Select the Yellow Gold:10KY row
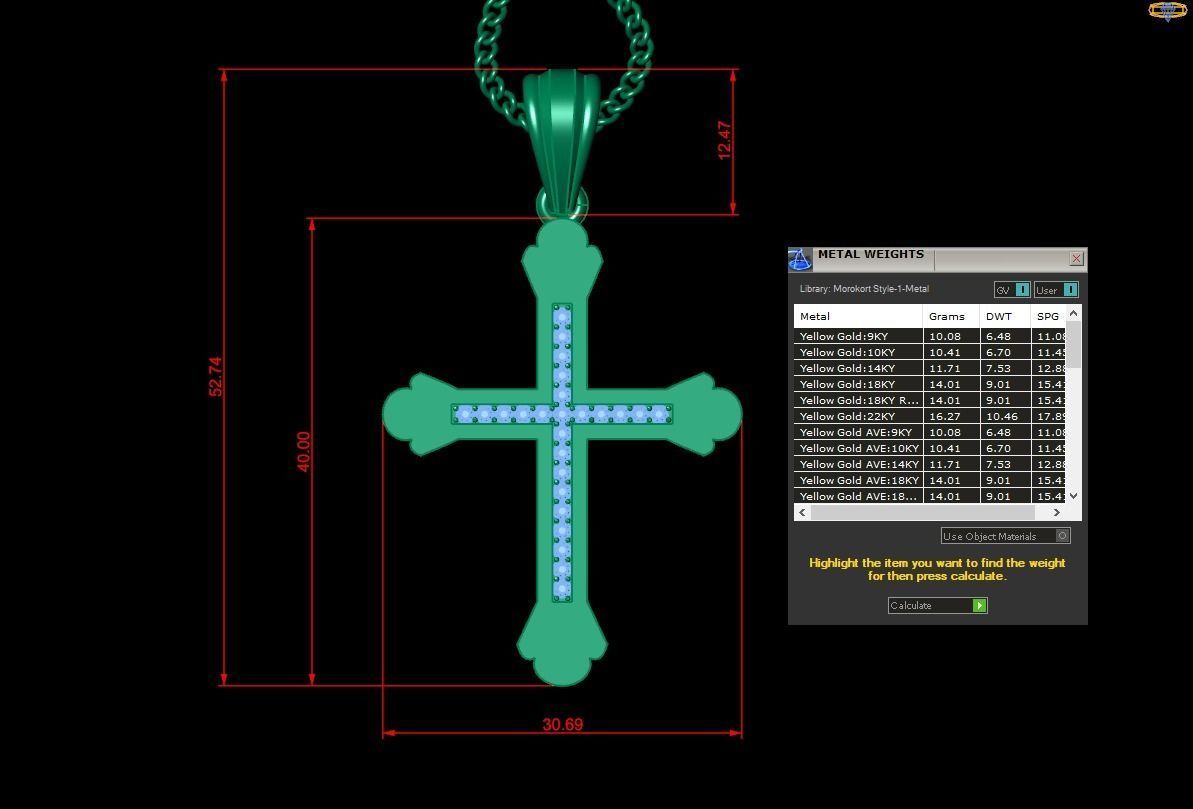Screen dimensions: 1193x809 (x=930, y=352)
